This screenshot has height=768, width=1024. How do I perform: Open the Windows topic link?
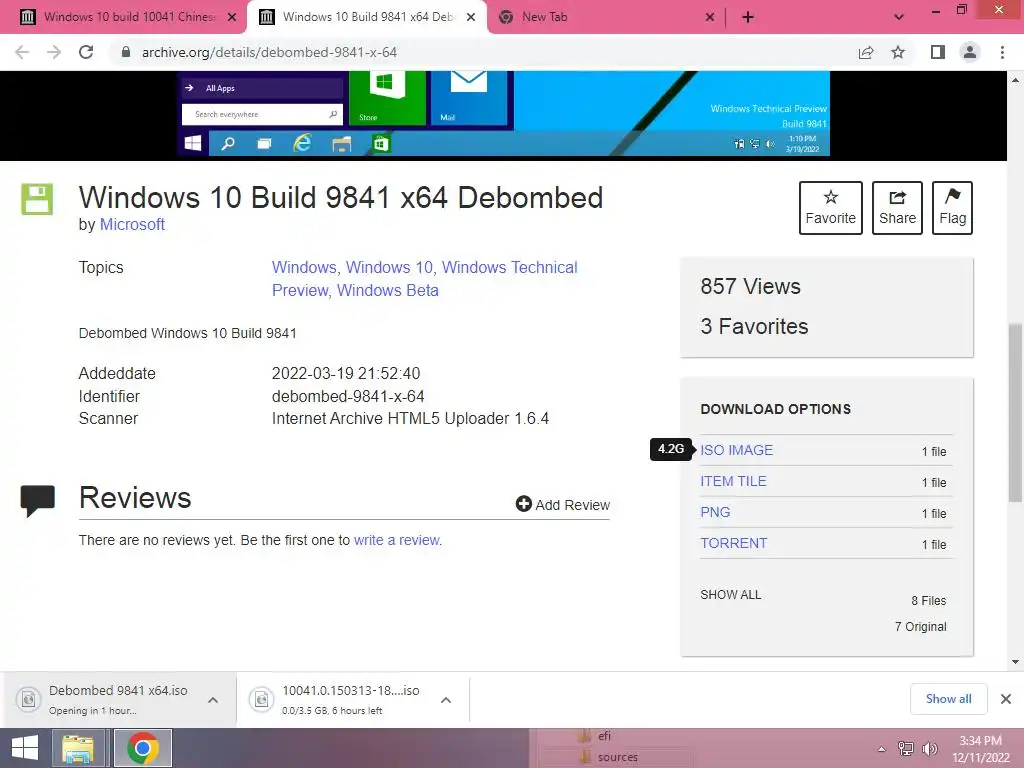(304, 267)
